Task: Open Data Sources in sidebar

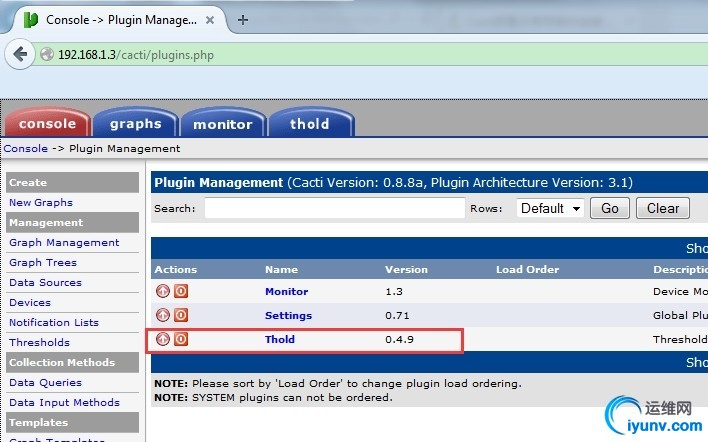Action: point(45,283)
